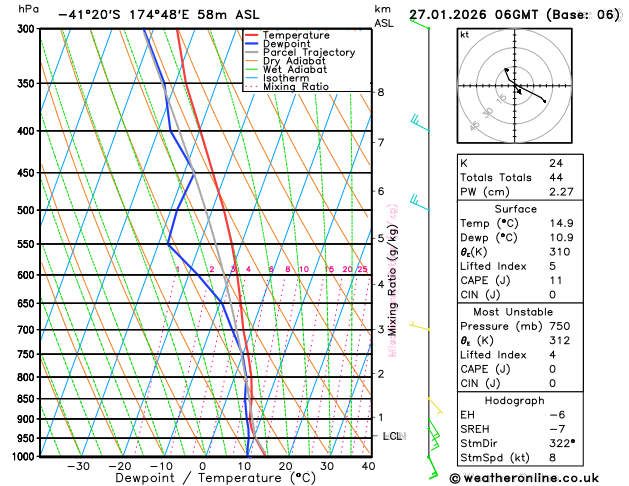Click the 500 hPa pressure label
The width and height of the screenshot is (629, 486).
click(28, 210)
